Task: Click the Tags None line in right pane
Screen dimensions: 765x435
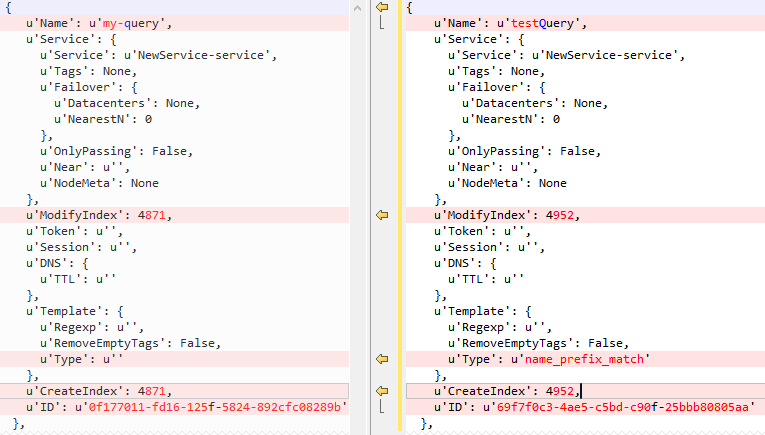Action: tap(496, 71)
